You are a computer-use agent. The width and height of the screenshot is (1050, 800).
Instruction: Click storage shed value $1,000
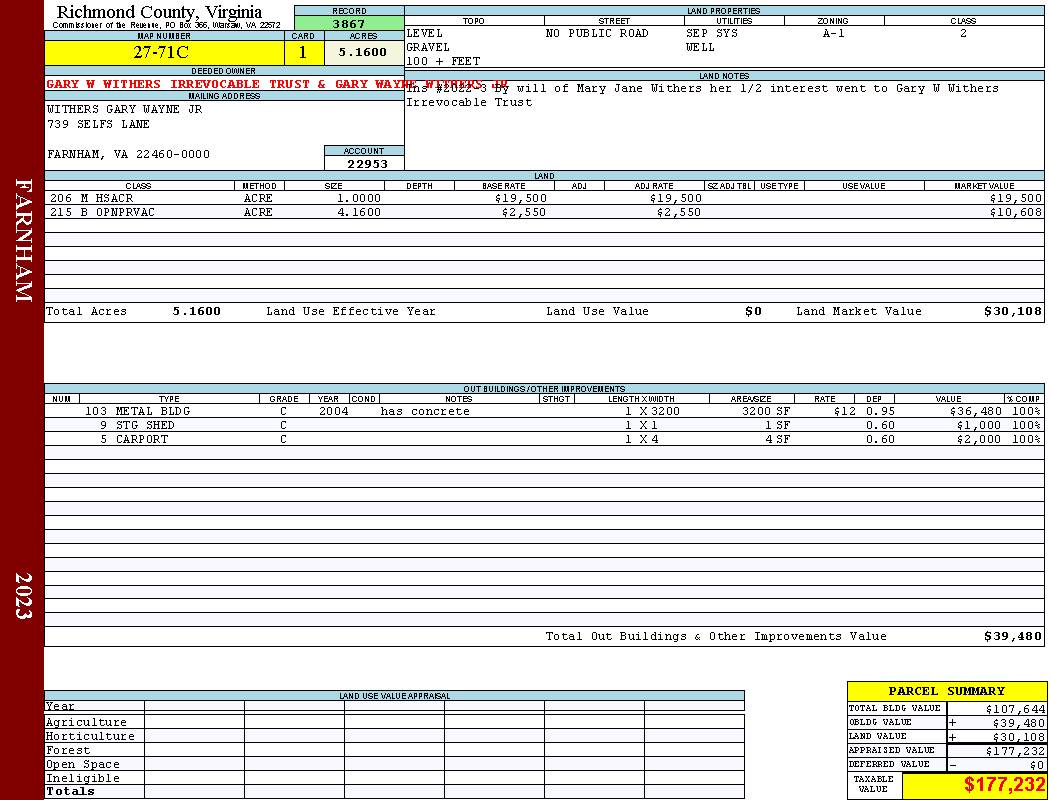click(x=978, y=425)
